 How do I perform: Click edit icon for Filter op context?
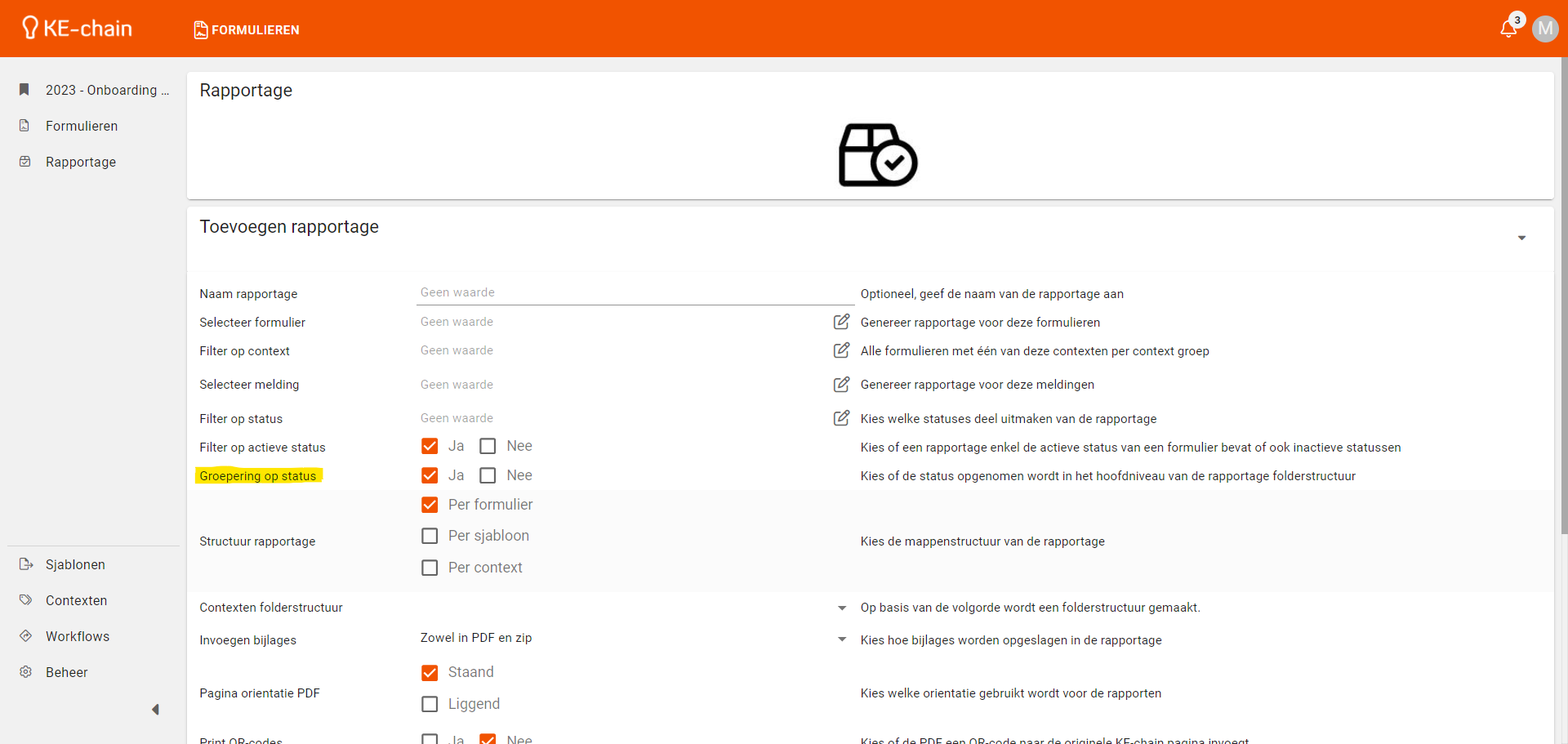(840, 350)
